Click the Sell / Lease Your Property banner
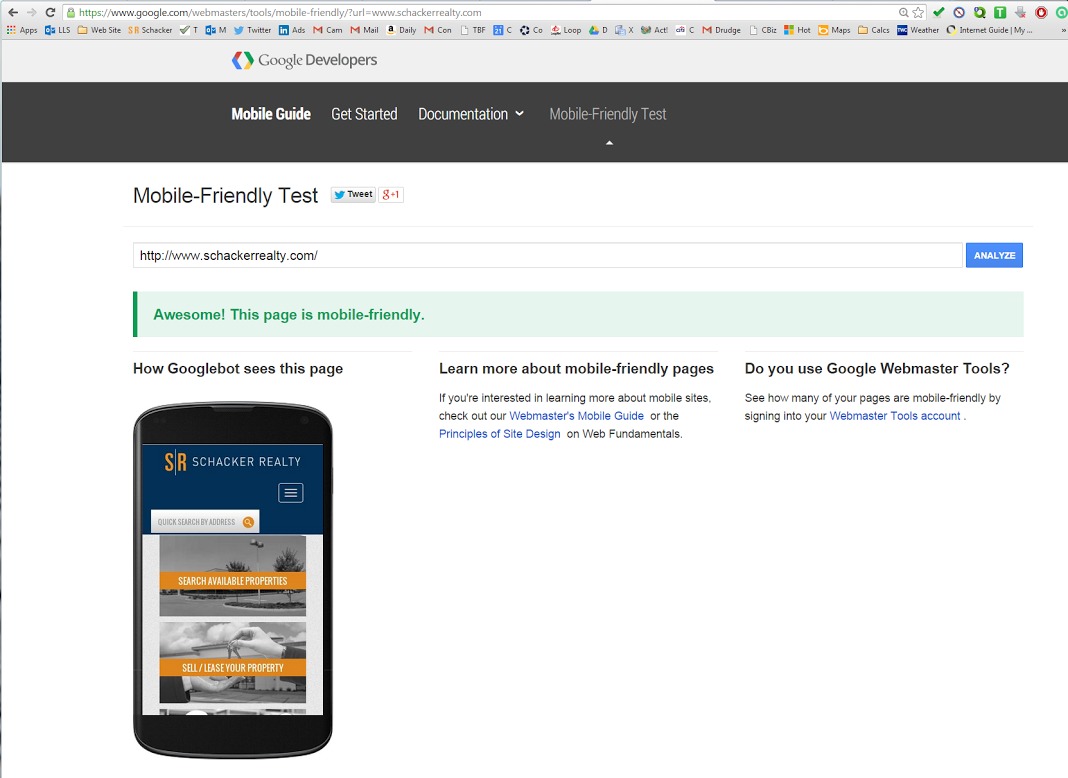Viewport: 1068px width, 778px height. click(233, 668)
